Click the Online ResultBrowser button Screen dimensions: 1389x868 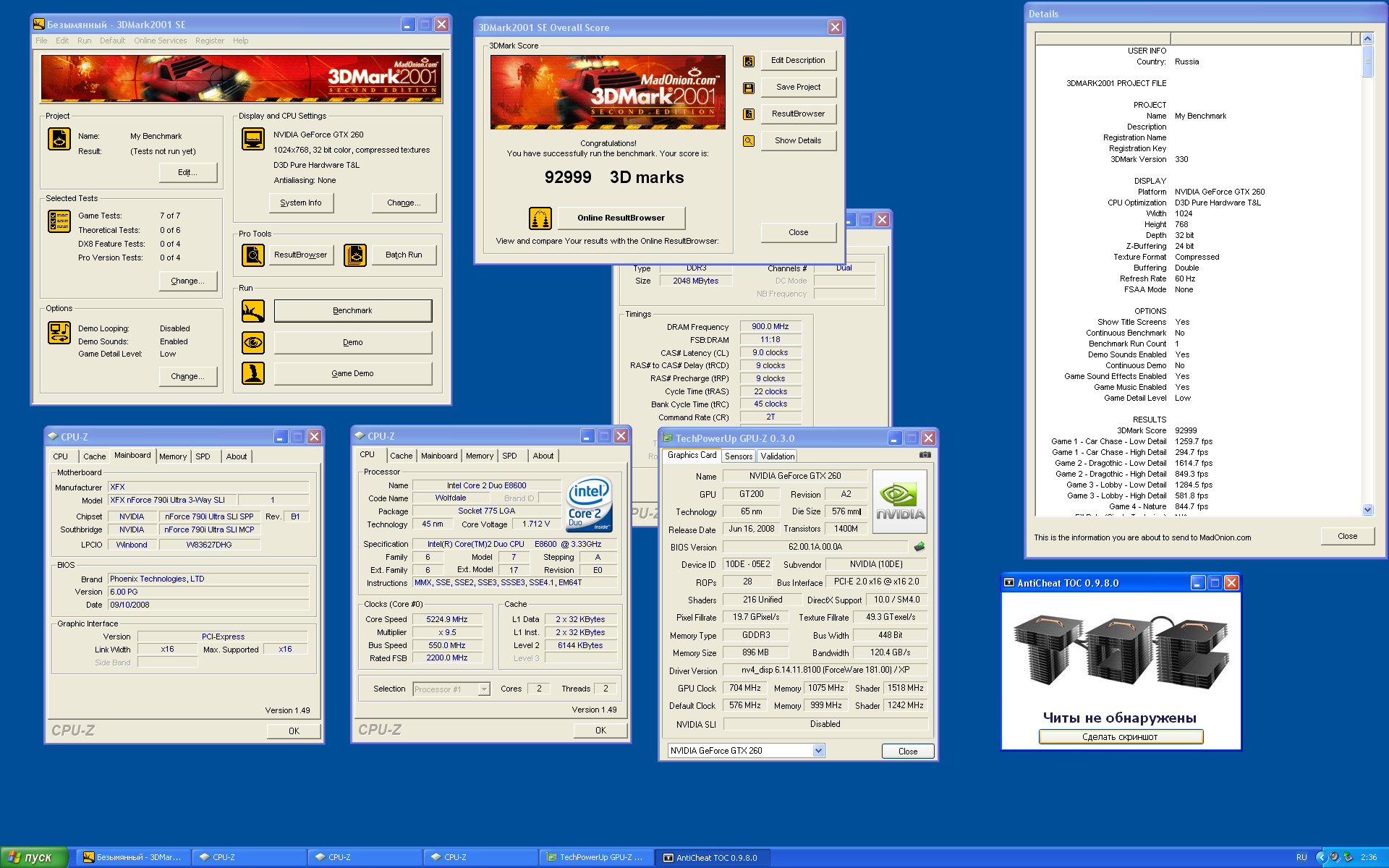[x=621, y=218]
